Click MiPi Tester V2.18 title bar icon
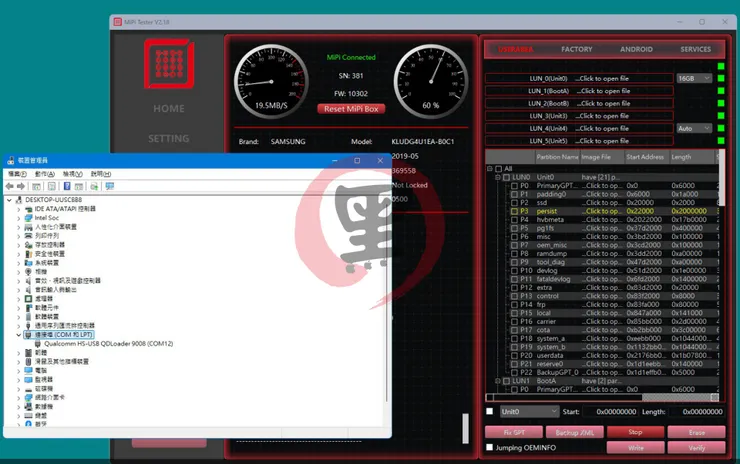The height and width of the screenshot is (464, 740). pyautogui.click(x=118, y=22)
